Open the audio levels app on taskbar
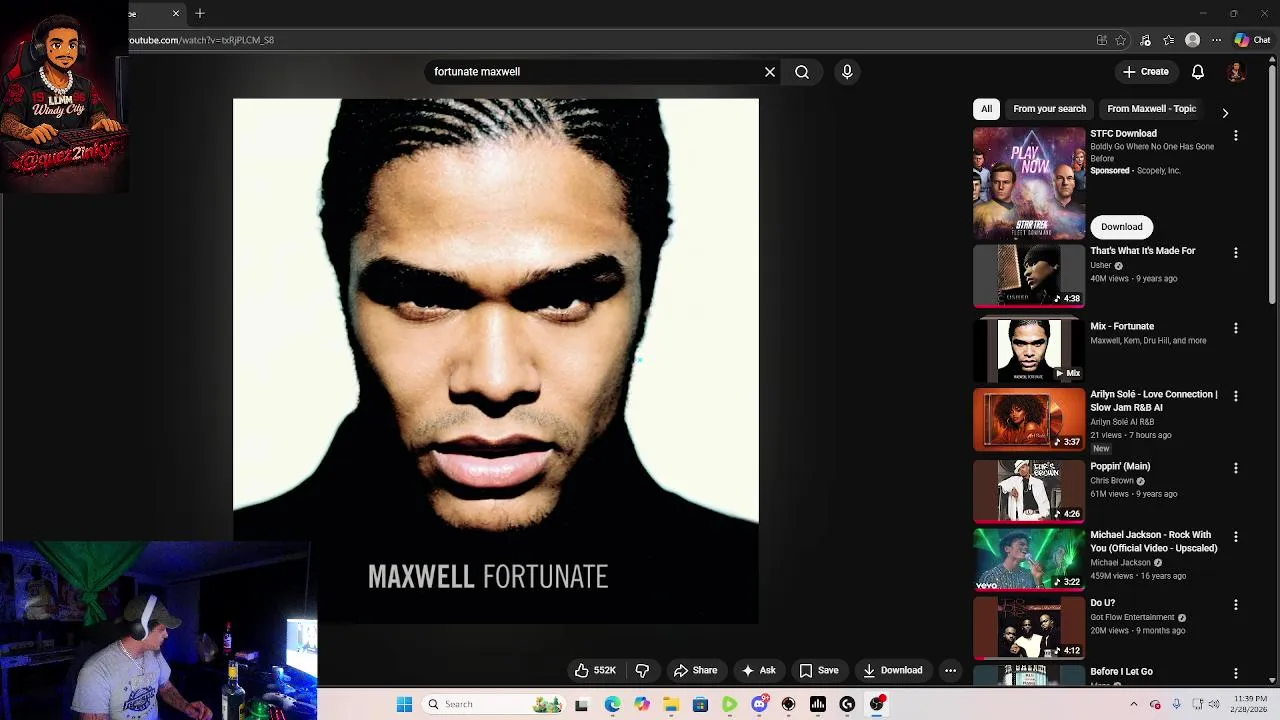1280x720 pixels. click(818, 705)
